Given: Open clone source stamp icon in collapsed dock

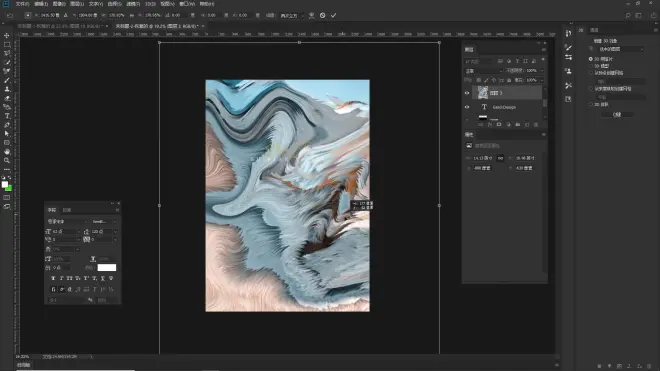Looking at the screenshot, I should [x=568, y=71].
